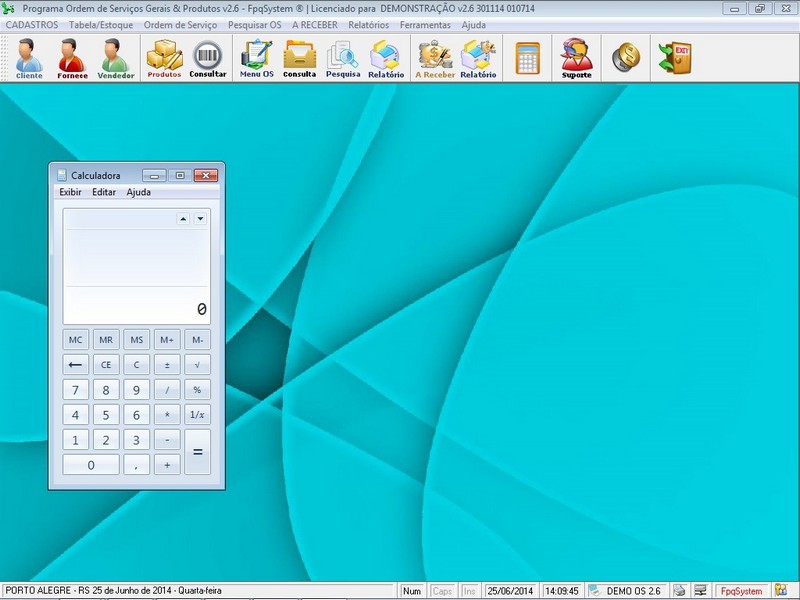Screen dimensions: 800x600
Task: Click the calculator display showing 0
Action: point(137,266)
